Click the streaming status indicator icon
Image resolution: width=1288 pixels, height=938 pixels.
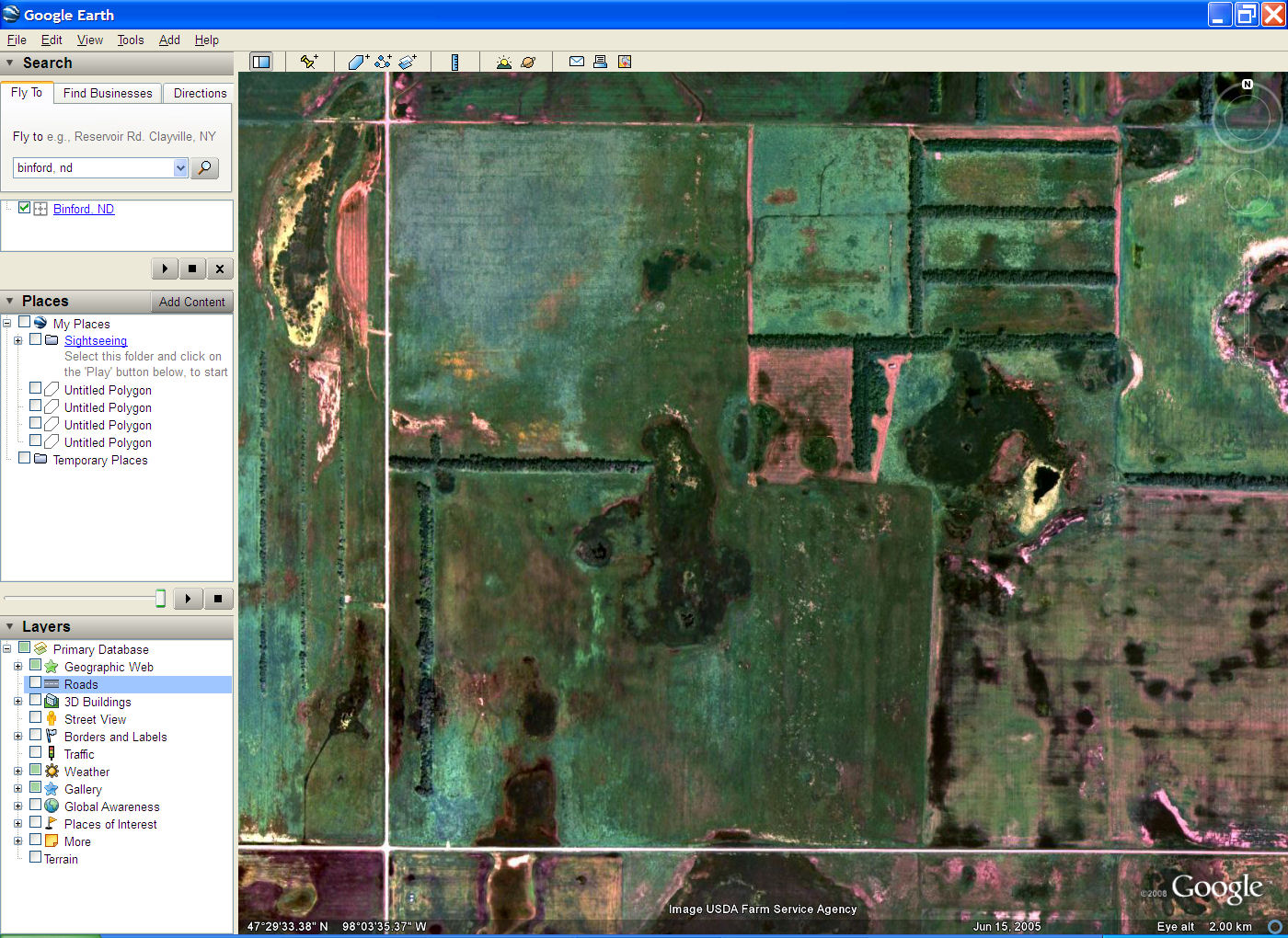pos(1275,926)
